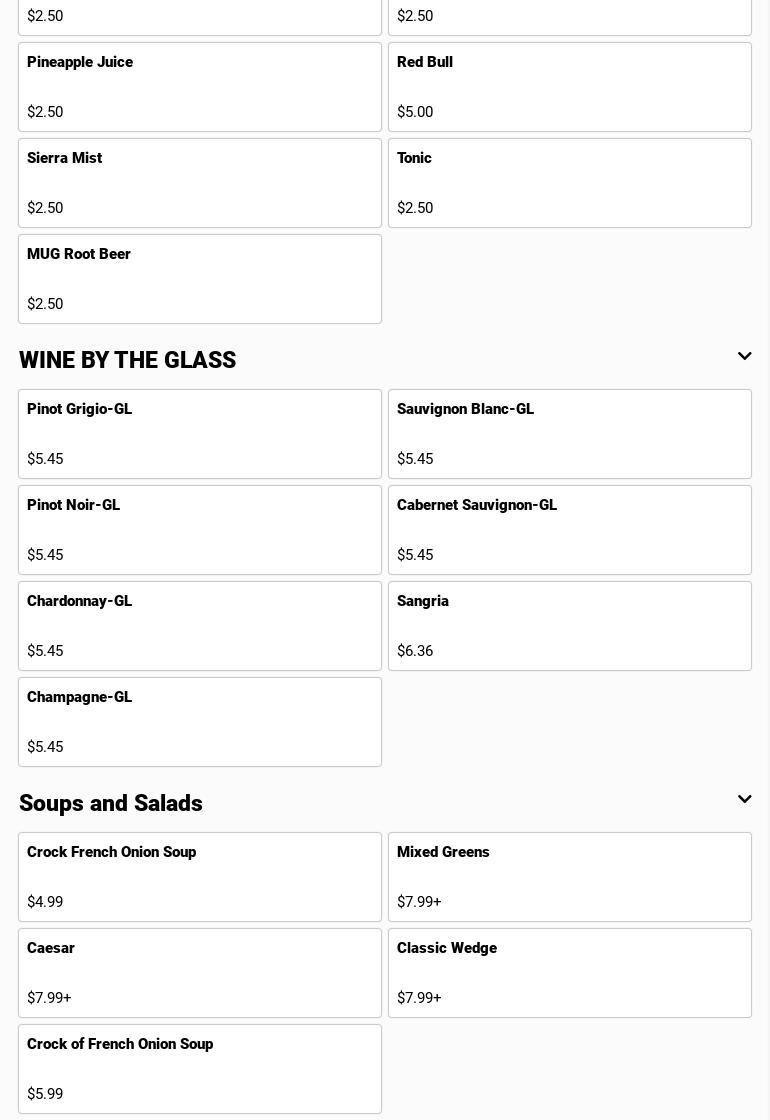Click the WINE BY THE GLASS heading

128,360
